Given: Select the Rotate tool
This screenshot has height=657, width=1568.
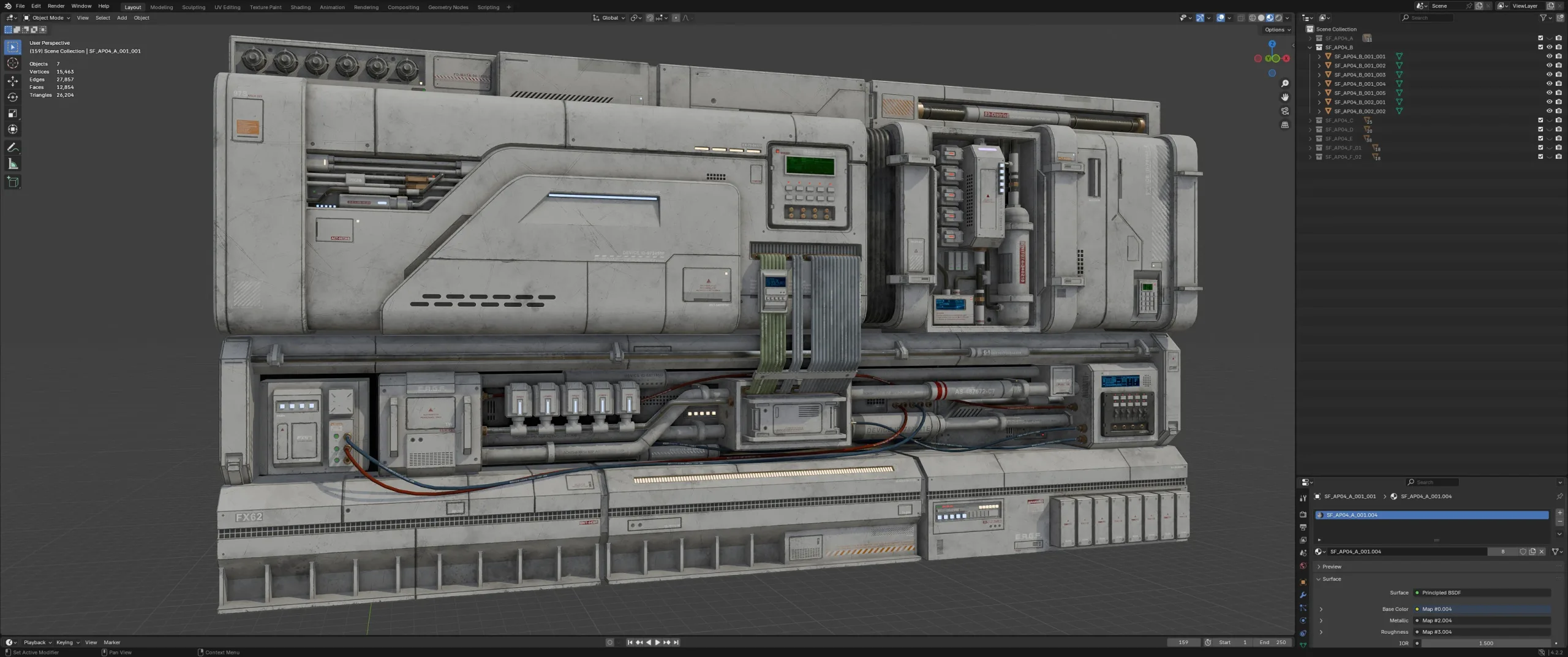Looking at the screenshot, I should point(12,97).
